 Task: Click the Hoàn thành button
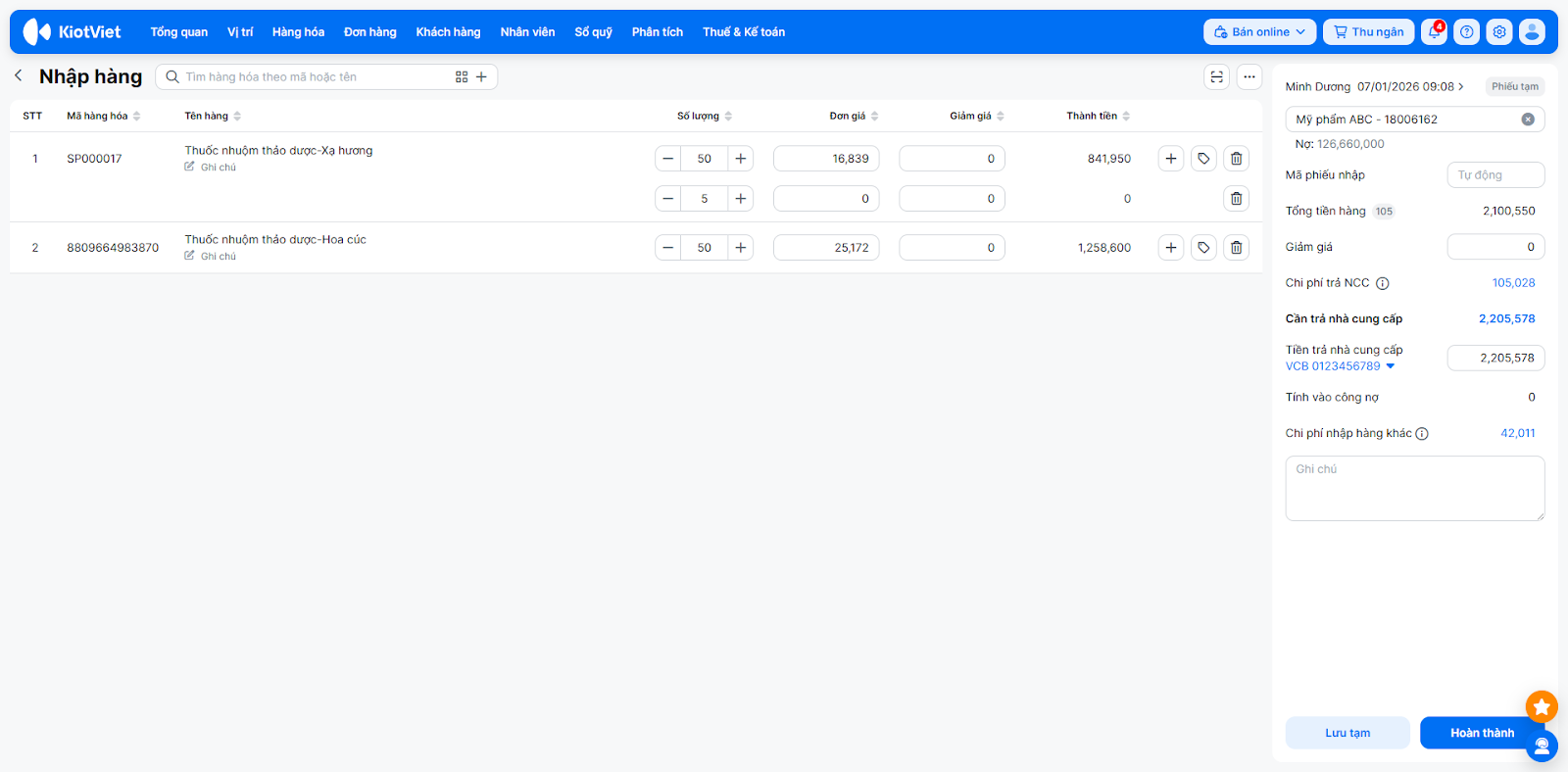1482,733
